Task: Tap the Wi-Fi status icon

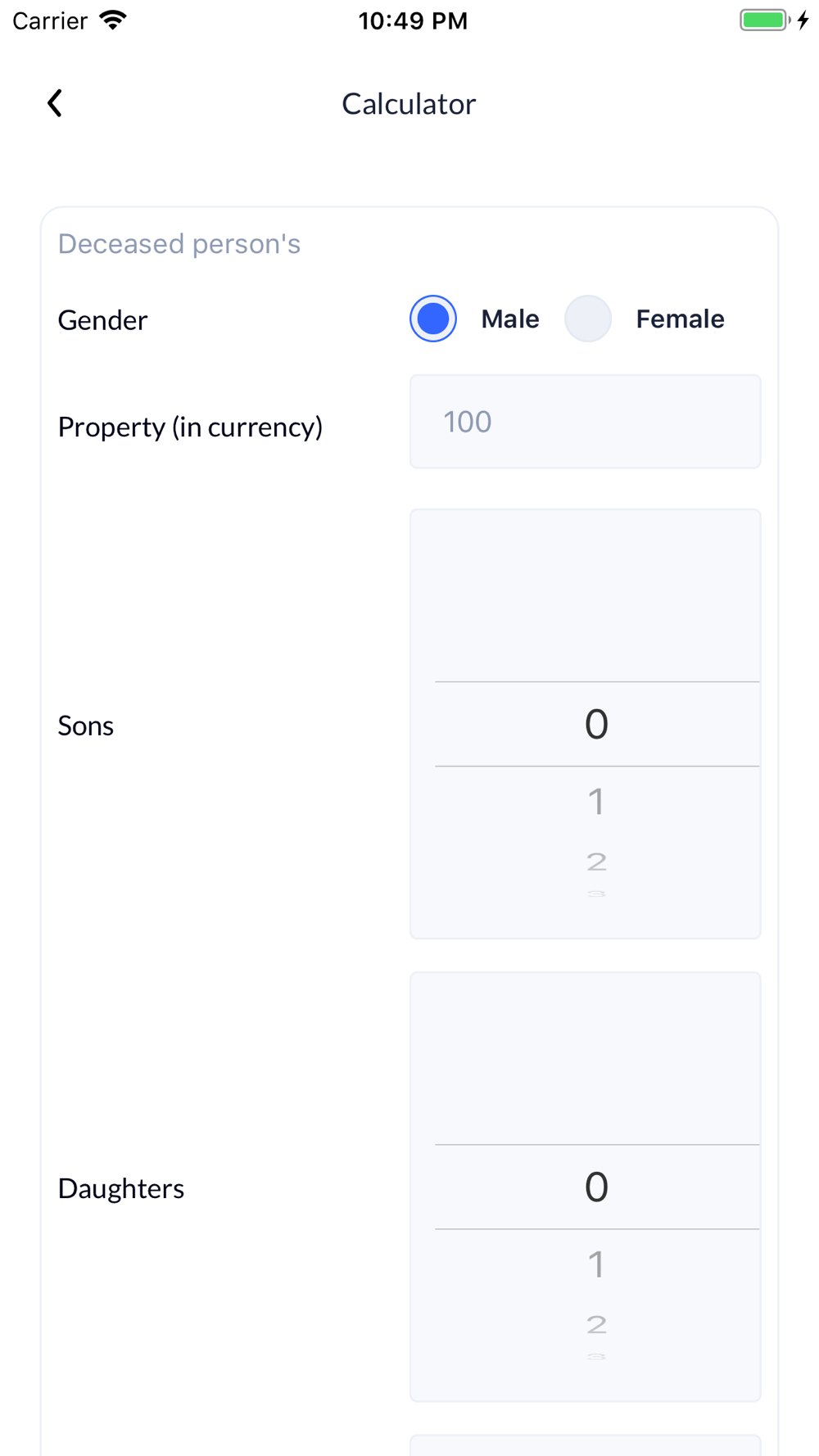Action: 113,20
